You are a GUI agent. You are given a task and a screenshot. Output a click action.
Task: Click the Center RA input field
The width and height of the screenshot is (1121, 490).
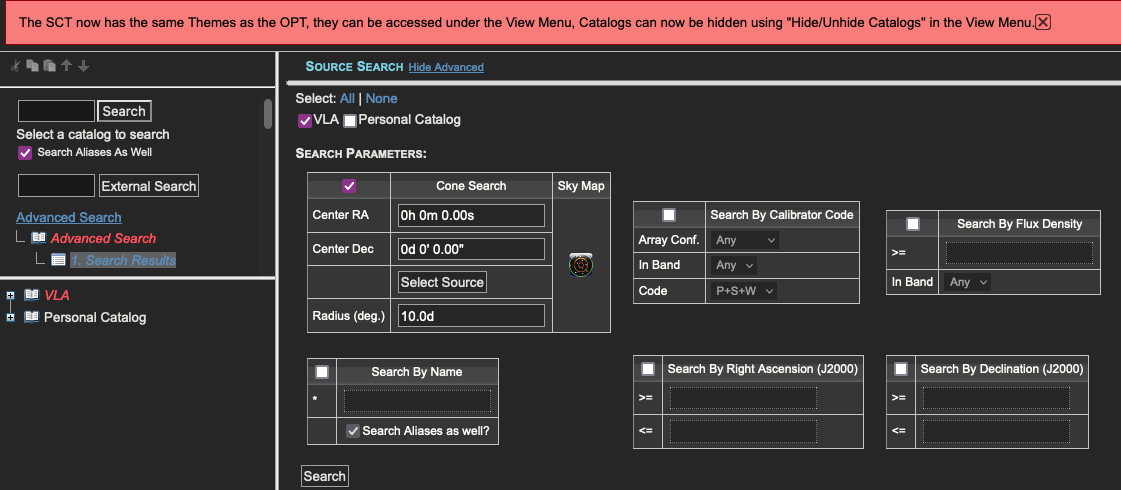click(471, 215)
